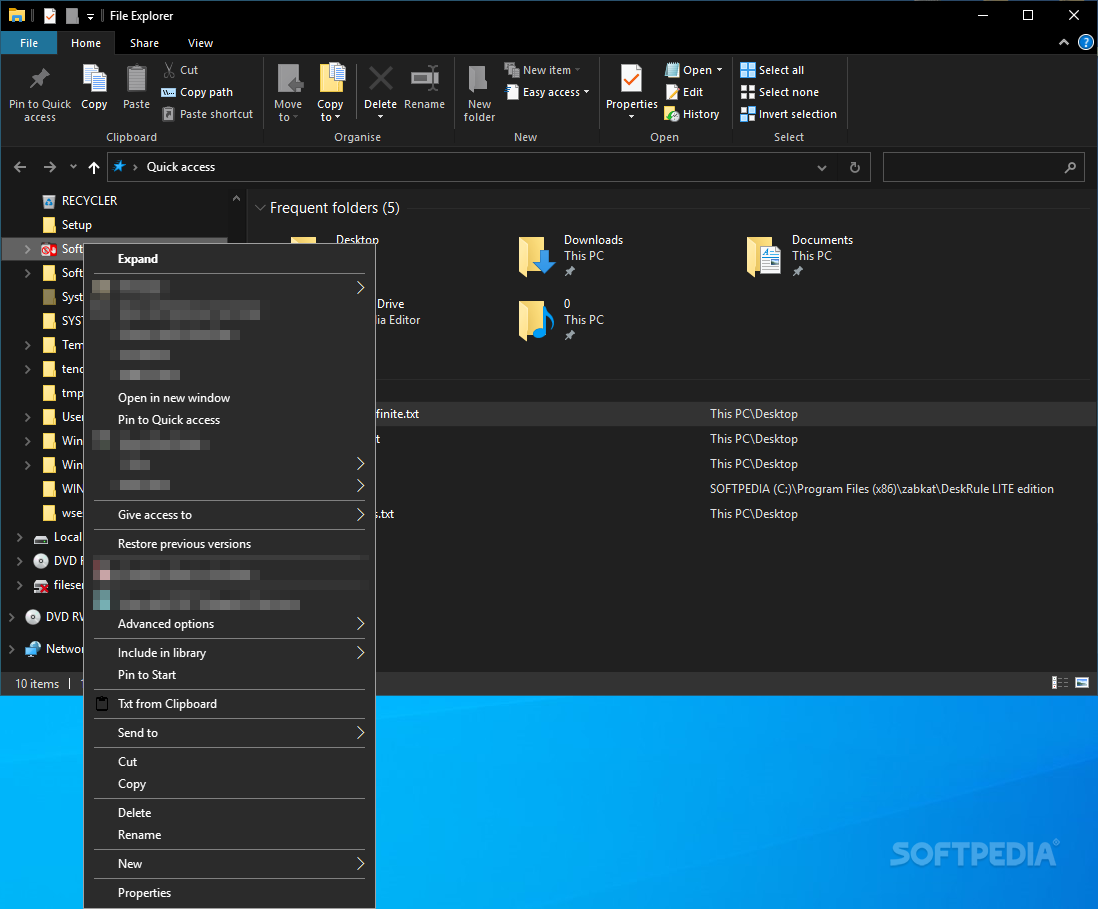
Task: Click the Paste shortcut ribbon item
Action: (207, 113)
